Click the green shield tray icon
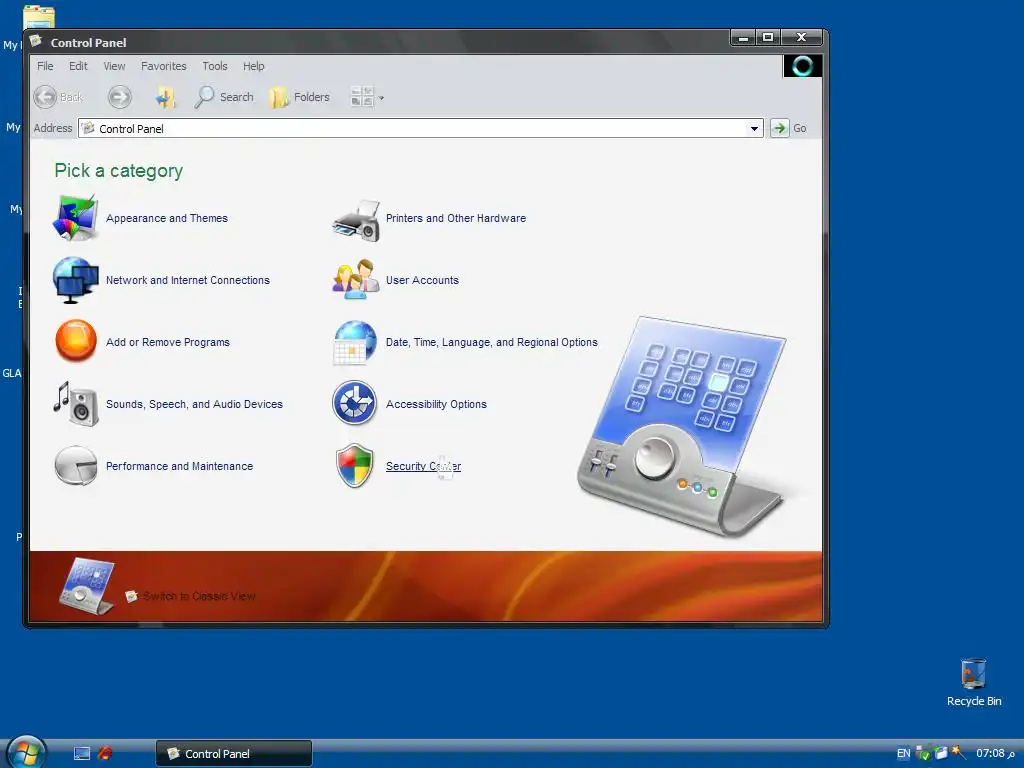 pyautogui.click(x=923, y=754)
